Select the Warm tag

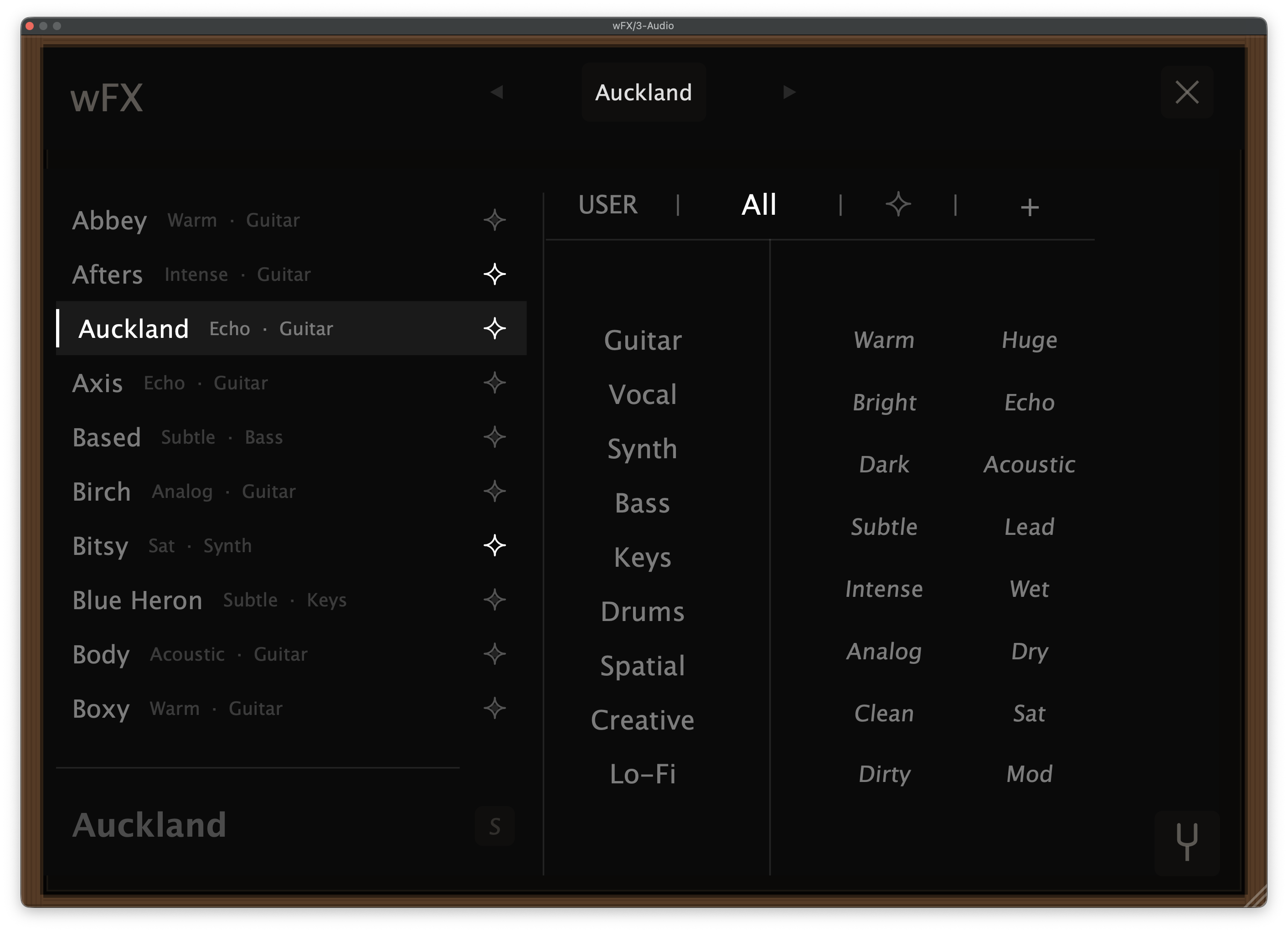[x=884, y=340]
